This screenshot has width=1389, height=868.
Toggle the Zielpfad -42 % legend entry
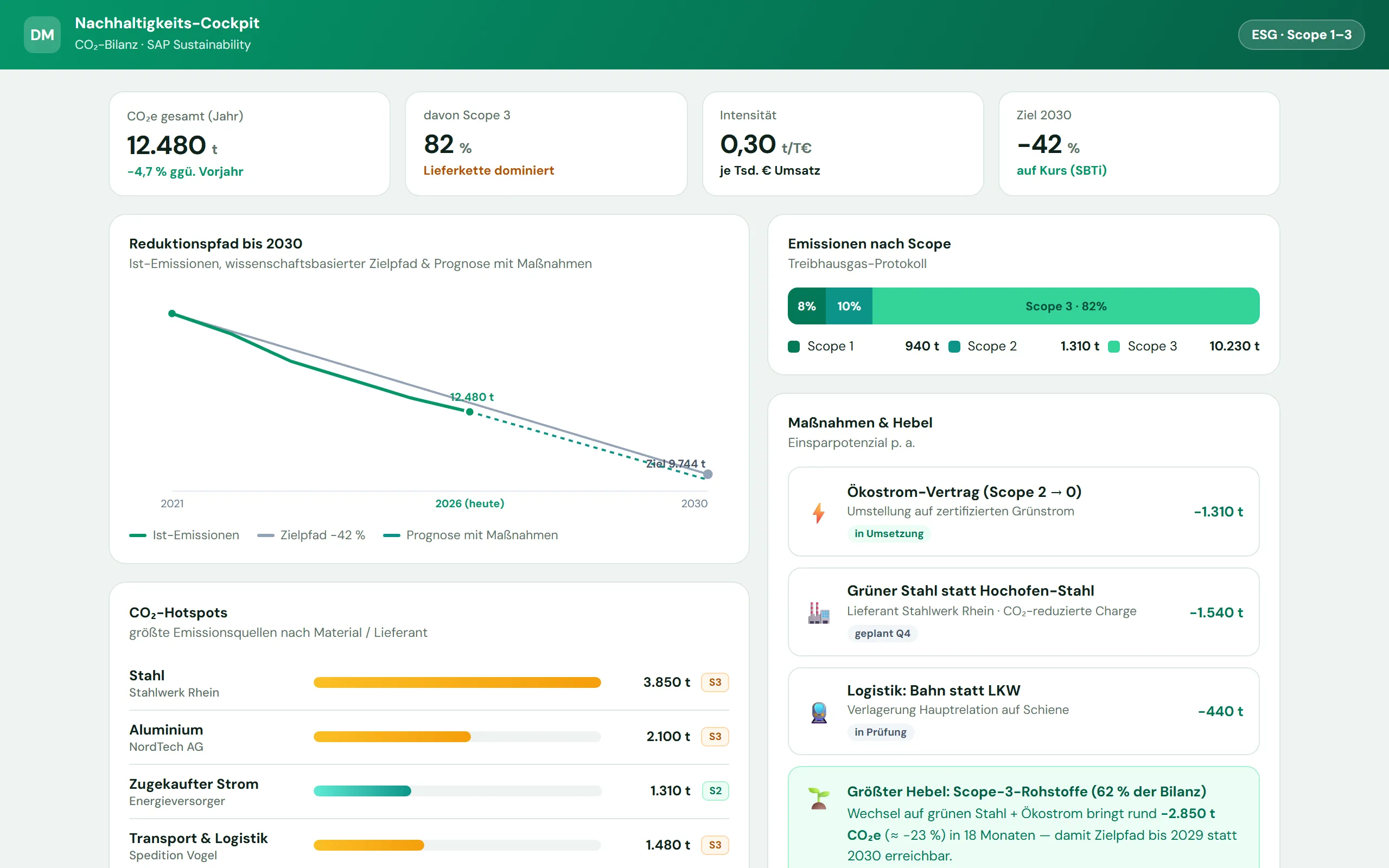[x=311, y=535]
